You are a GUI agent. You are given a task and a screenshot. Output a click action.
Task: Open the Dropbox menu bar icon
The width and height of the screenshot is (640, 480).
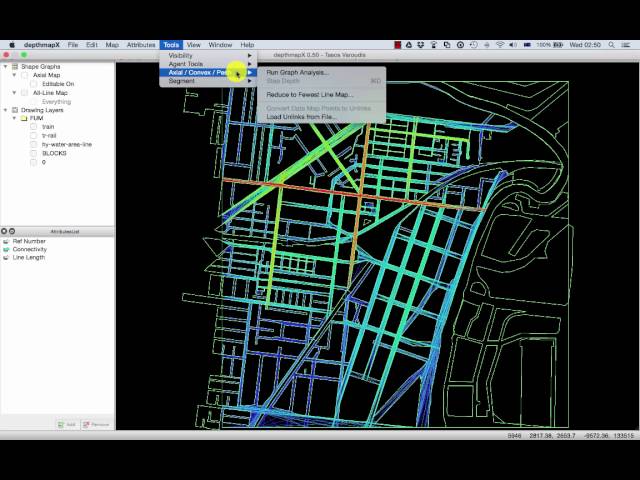pos(420,45)
